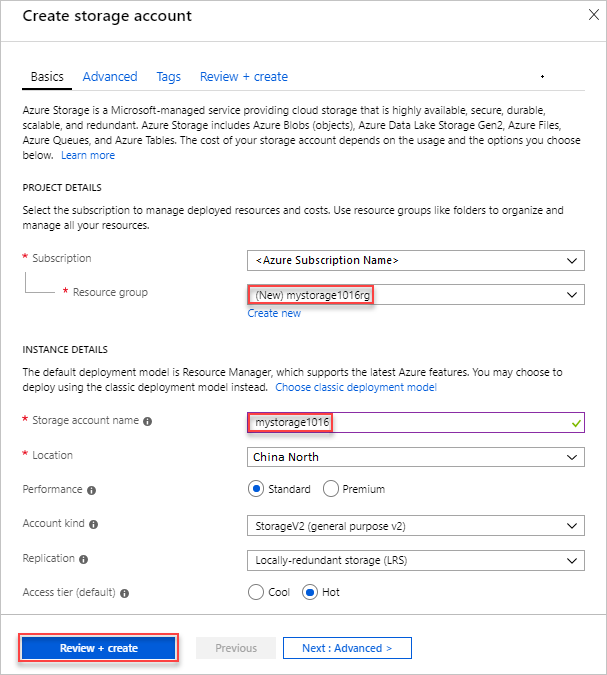Close the Create storage account pane
This screenshot has width=607, height=675.
pos(585,16)
